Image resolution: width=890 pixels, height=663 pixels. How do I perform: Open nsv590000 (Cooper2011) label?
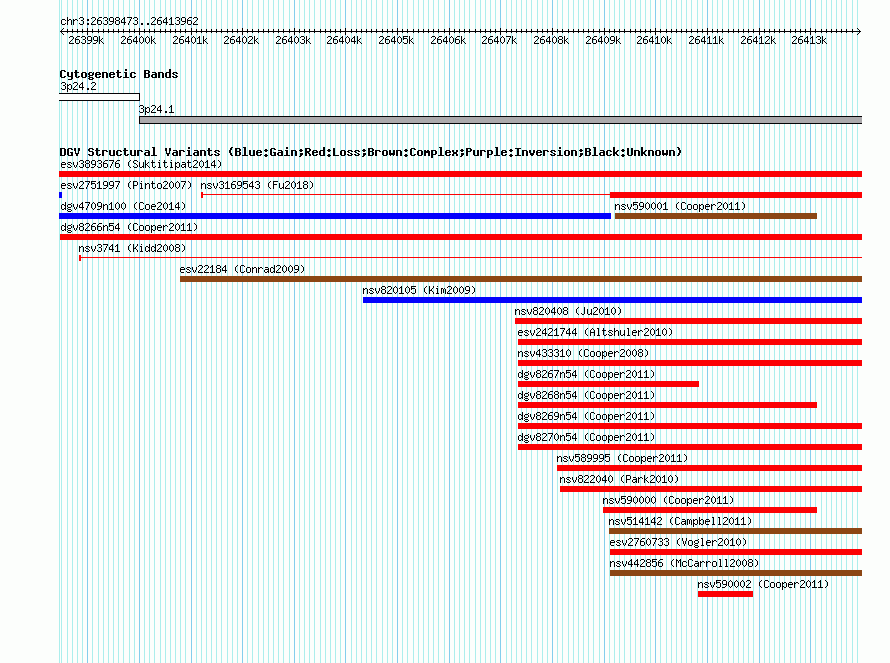click(668, 500)
